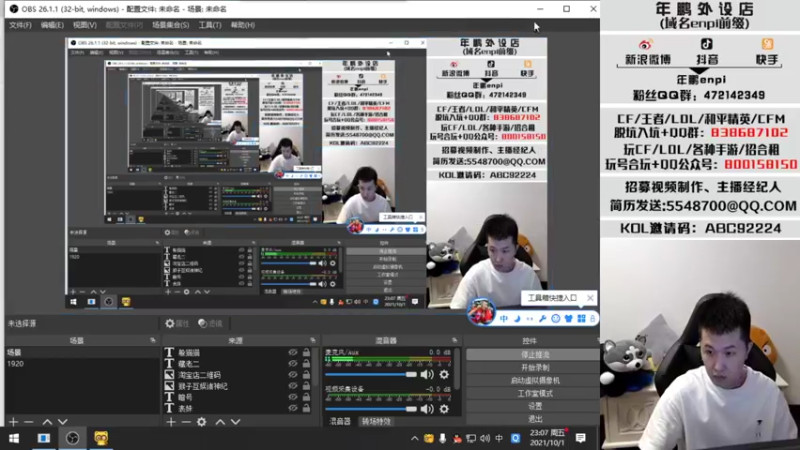Add a new source with plus icon
The height and width of the screenshot is (450, 800).
tap(170, 422)
